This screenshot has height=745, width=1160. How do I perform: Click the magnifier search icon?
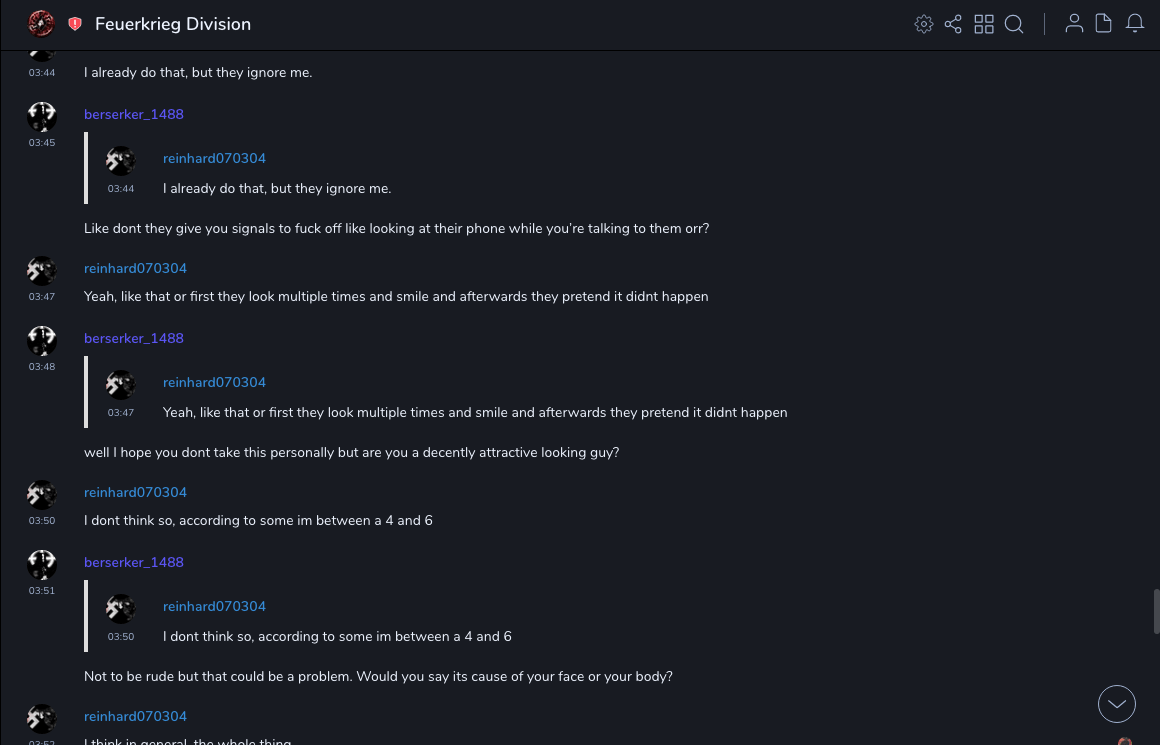(1014, 24)
